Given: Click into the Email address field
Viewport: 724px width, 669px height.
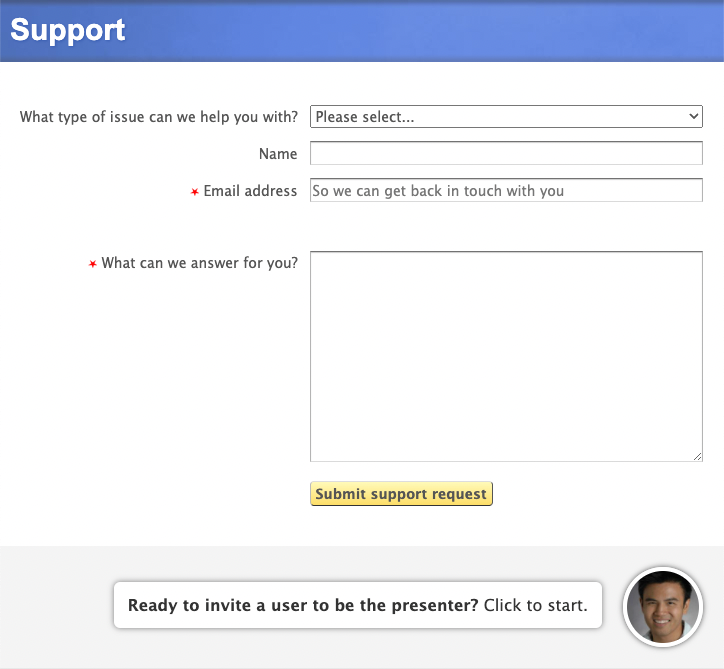Looking at the screenshot, I should 506,191.
